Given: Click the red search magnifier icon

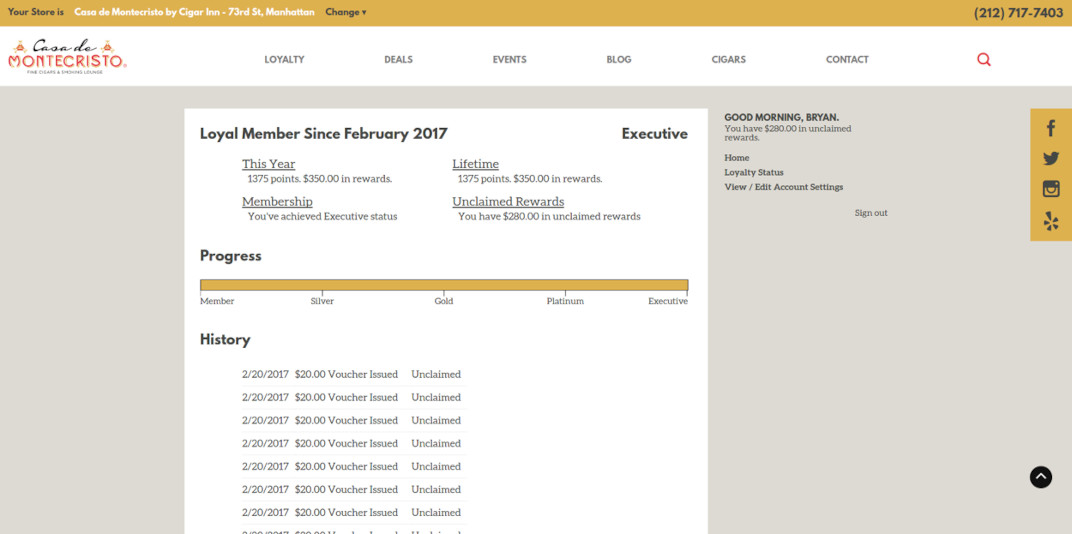Looking at the screenshot, I should 984,60.
